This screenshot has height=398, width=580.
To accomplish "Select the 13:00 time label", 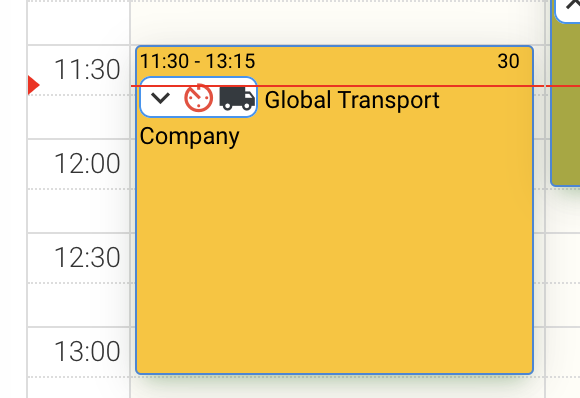I will tap(87, 351).
